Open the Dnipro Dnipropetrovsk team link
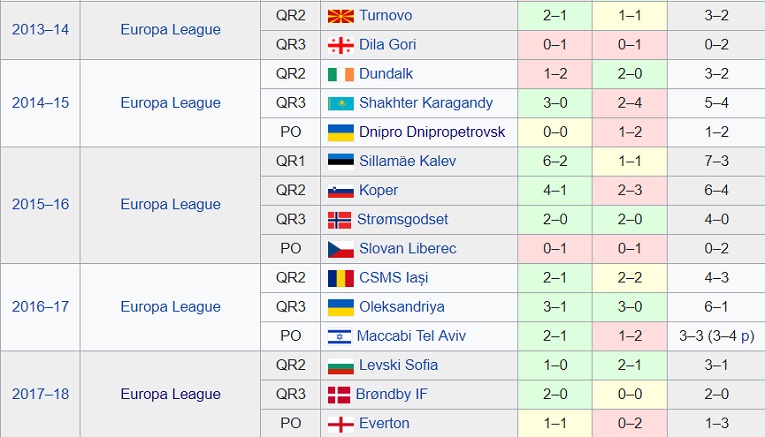Screen dimensions: 765x437 click(432, 132)
